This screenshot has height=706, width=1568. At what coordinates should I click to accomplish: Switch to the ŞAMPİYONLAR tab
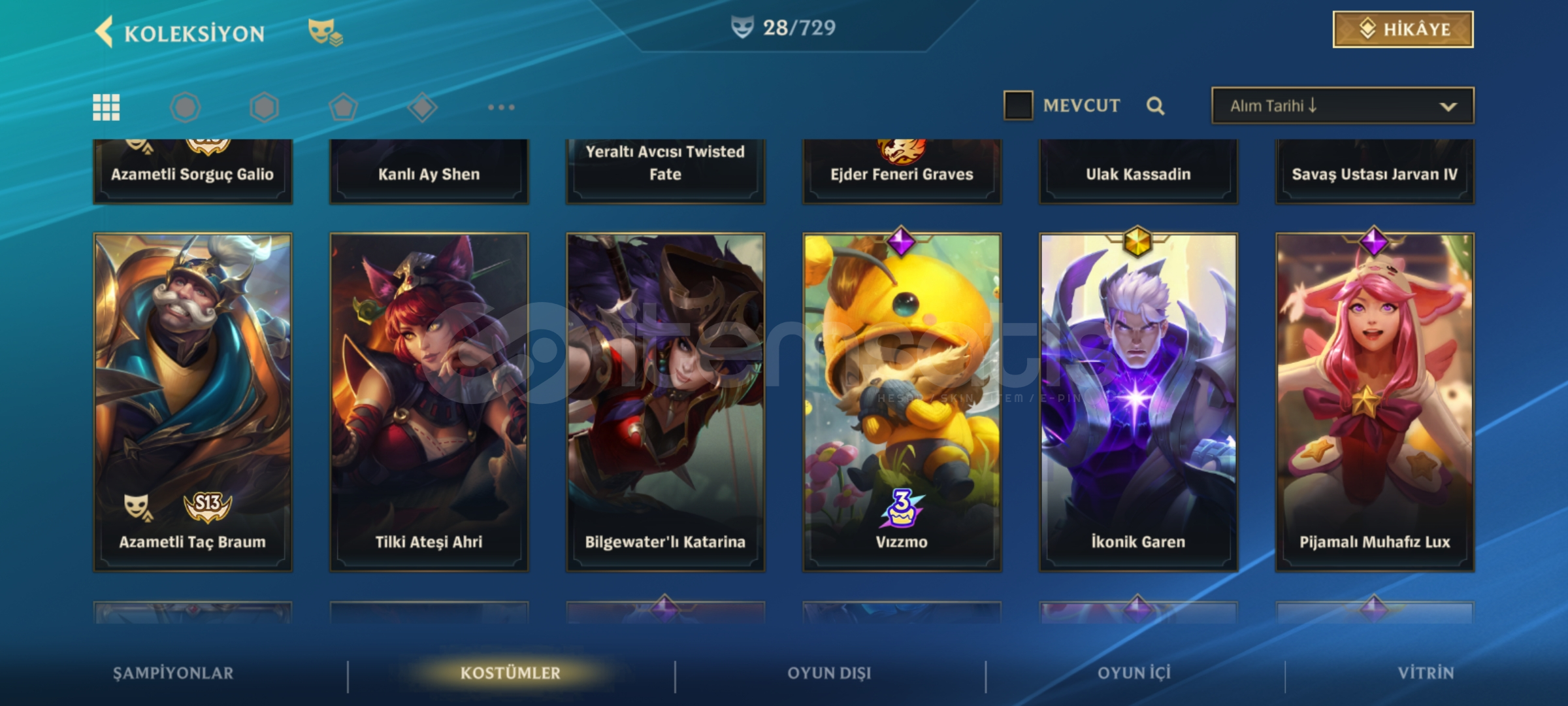[x=173, y=673]
